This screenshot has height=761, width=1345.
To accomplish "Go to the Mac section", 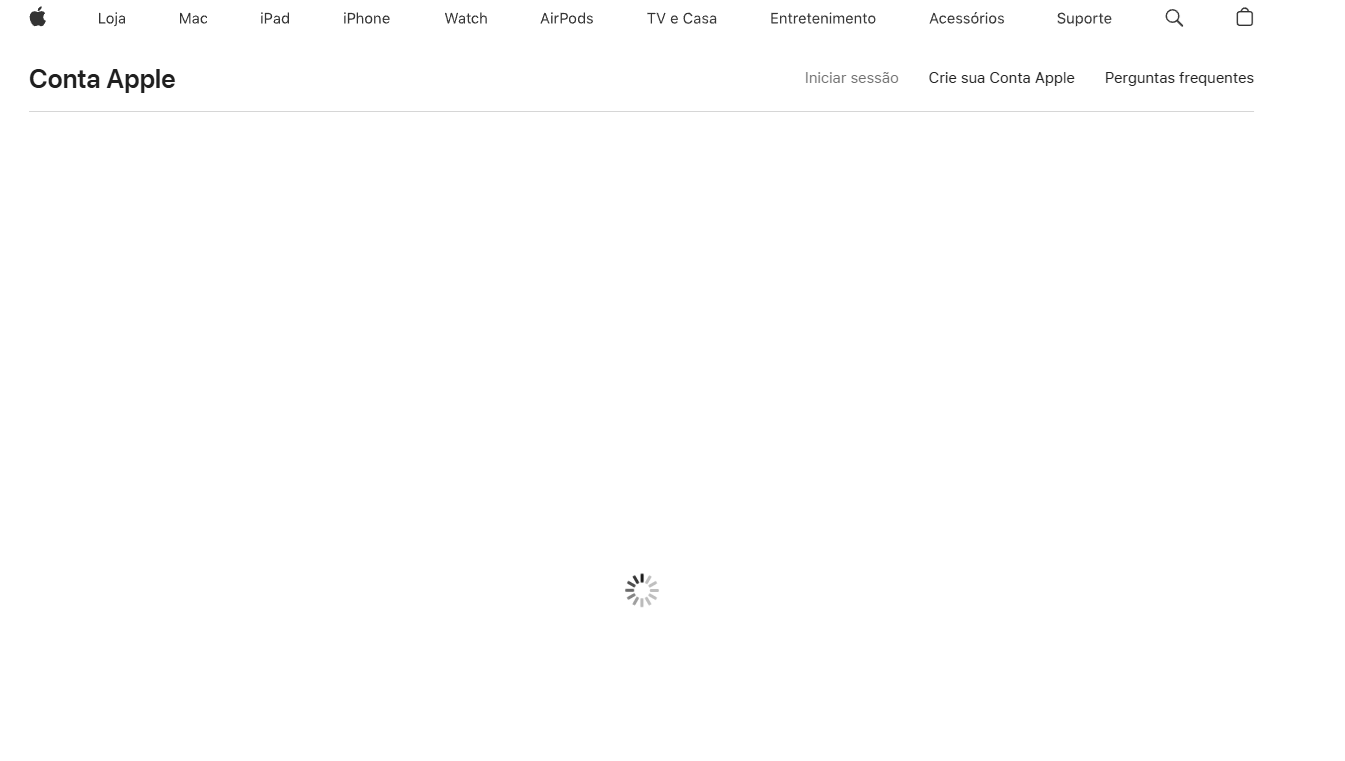I will point(193,19).
